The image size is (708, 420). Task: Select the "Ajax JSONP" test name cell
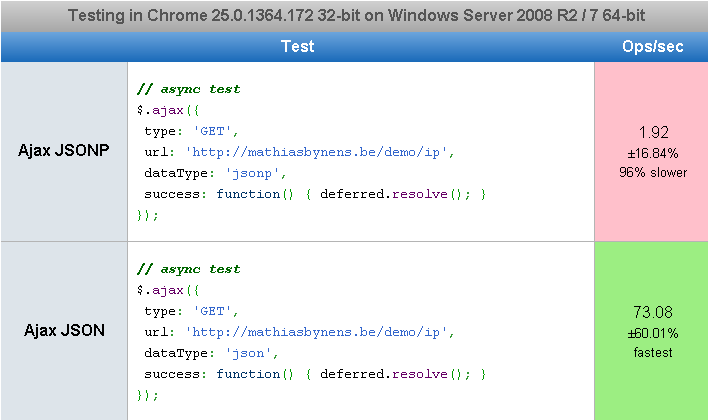(x=64, y=151)
